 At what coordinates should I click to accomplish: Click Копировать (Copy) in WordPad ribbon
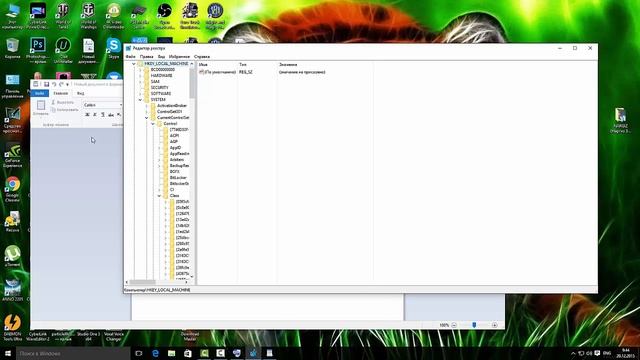pos(65,110)
